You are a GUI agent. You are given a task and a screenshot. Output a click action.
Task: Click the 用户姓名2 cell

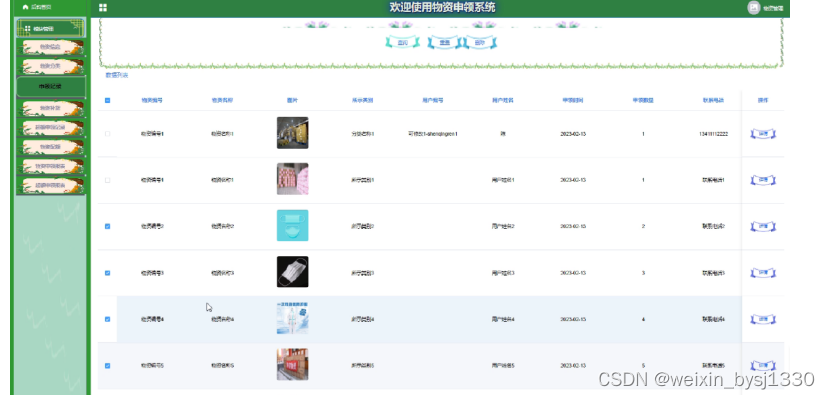point(503,226)
